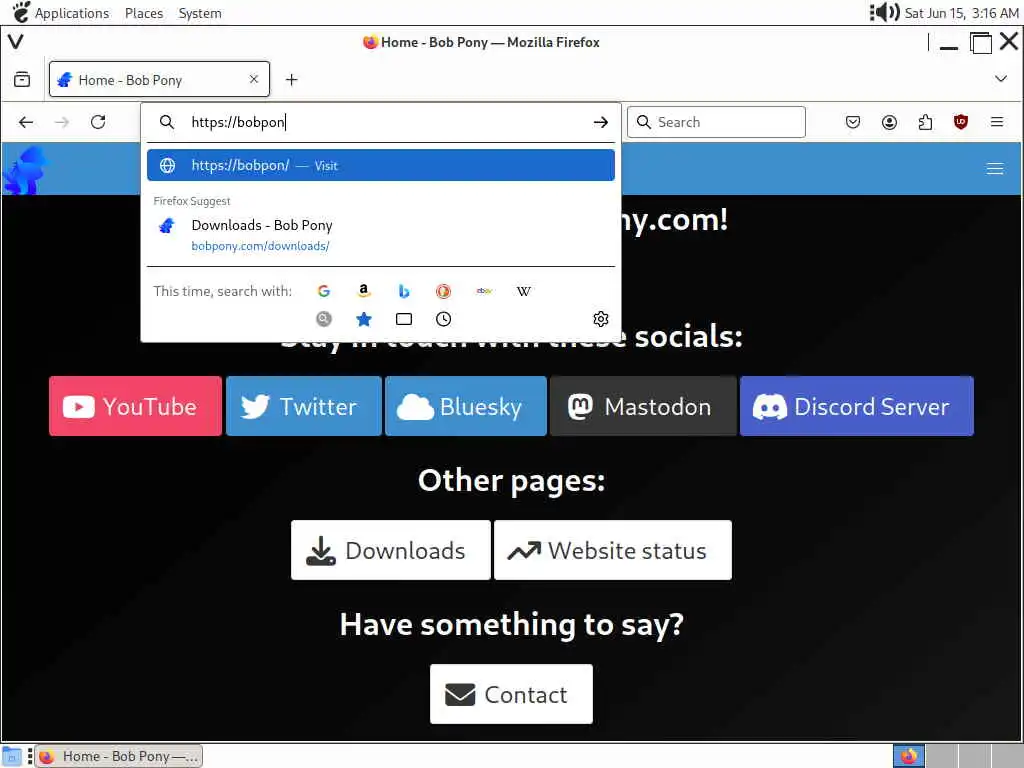
Task: Switch to the Home - Bob Pony tab
Action: (x=159, y=80)
